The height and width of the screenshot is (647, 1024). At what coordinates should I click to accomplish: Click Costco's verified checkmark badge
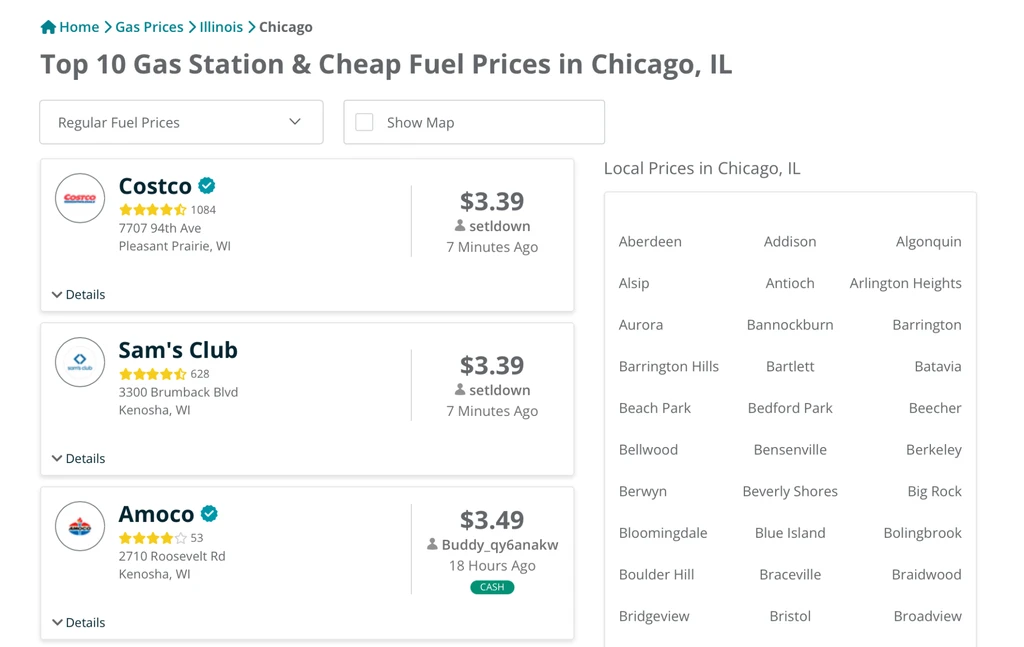(207, 186)
